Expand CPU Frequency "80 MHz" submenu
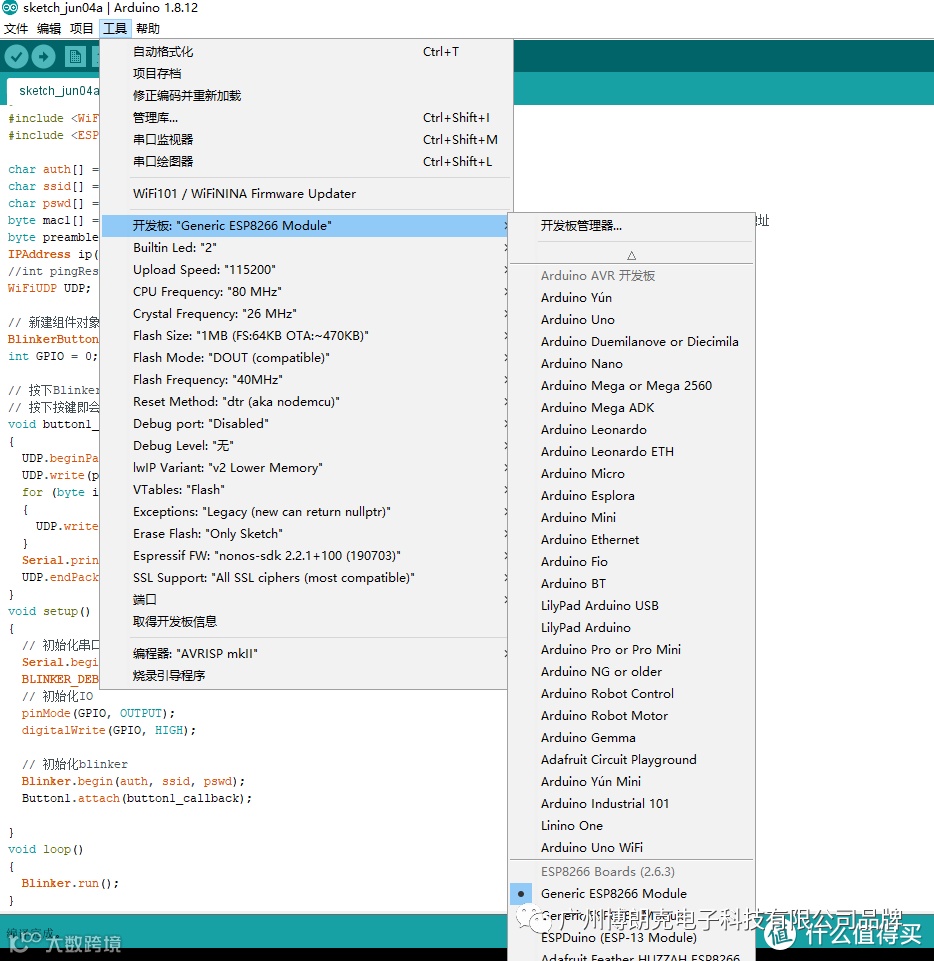 [x=305, y=292]
